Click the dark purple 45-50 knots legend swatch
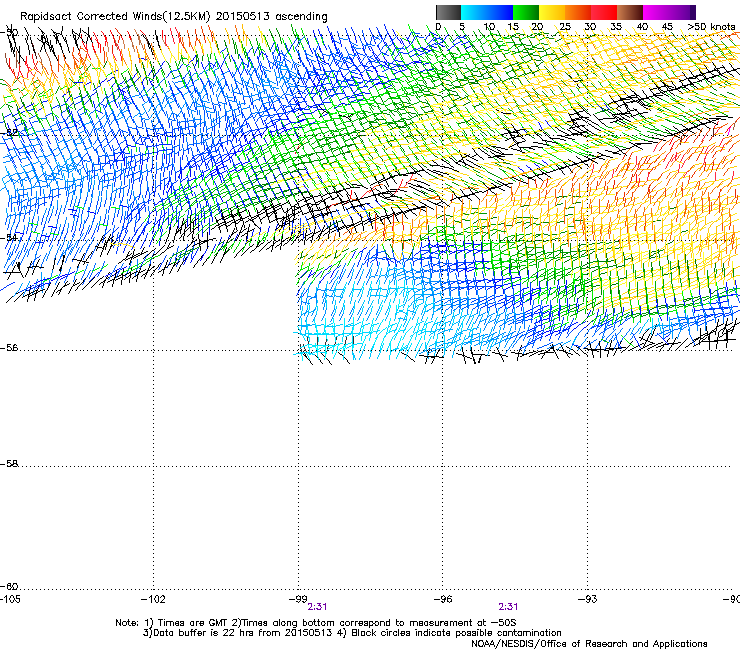Image resolution: width=740 pixels, height=650 pixels. pyautogui.click(x=682, y=12)
